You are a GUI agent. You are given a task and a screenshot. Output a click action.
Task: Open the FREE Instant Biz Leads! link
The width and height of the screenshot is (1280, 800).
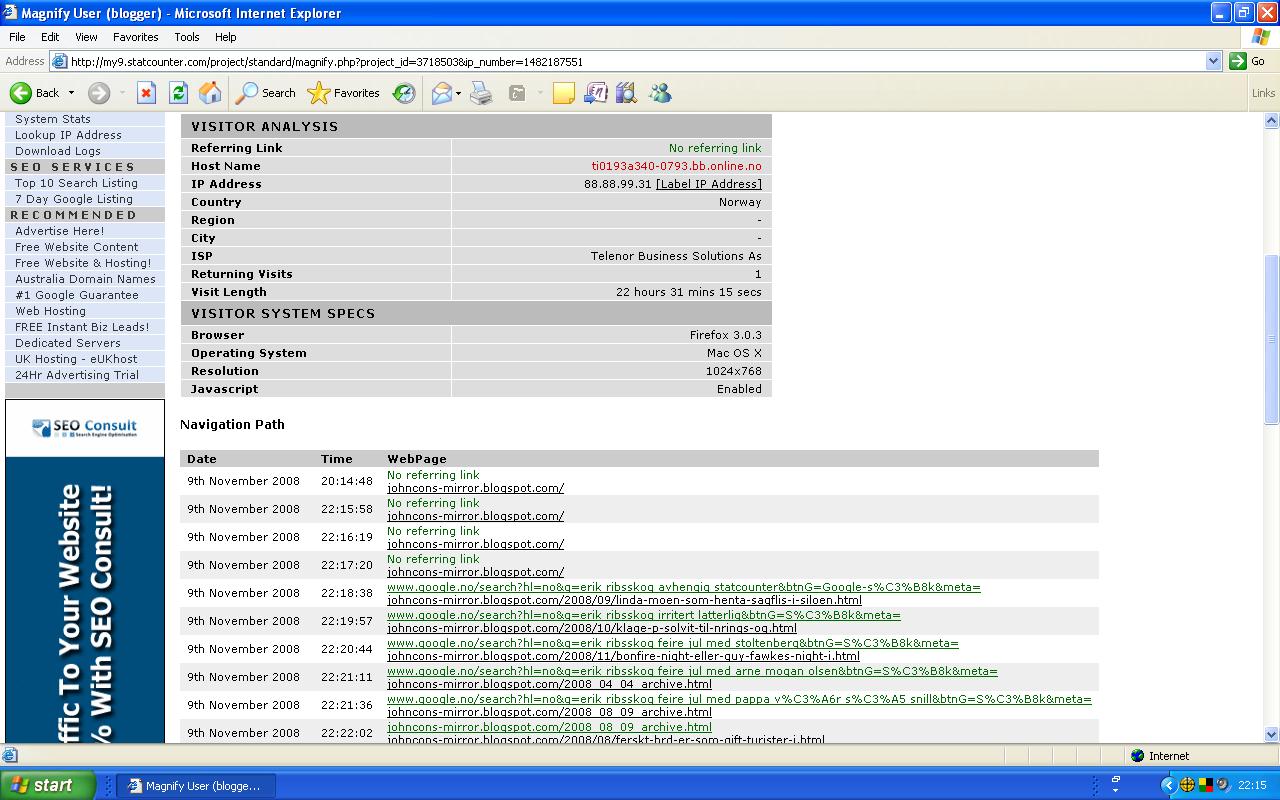[82, 327]
